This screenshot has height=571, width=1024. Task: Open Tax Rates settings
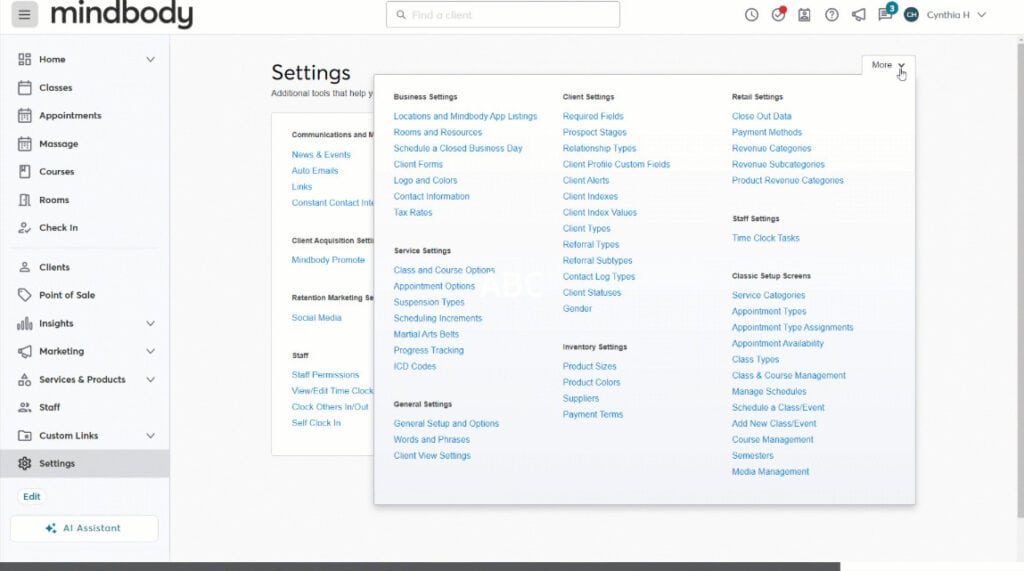[x=413, y=212]
